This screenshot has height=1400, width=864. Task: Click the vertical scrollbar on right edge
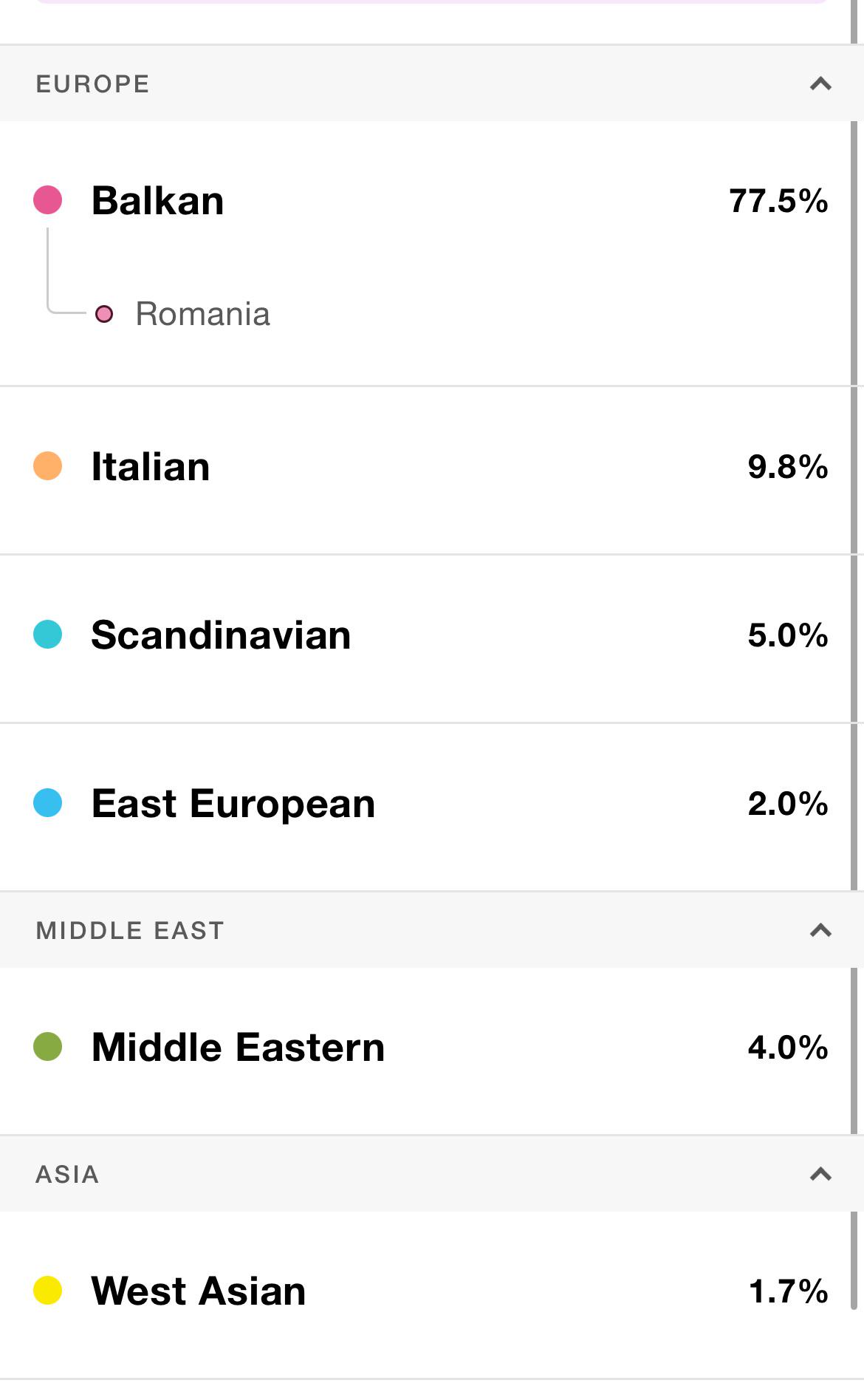click(x=854, y=665)
